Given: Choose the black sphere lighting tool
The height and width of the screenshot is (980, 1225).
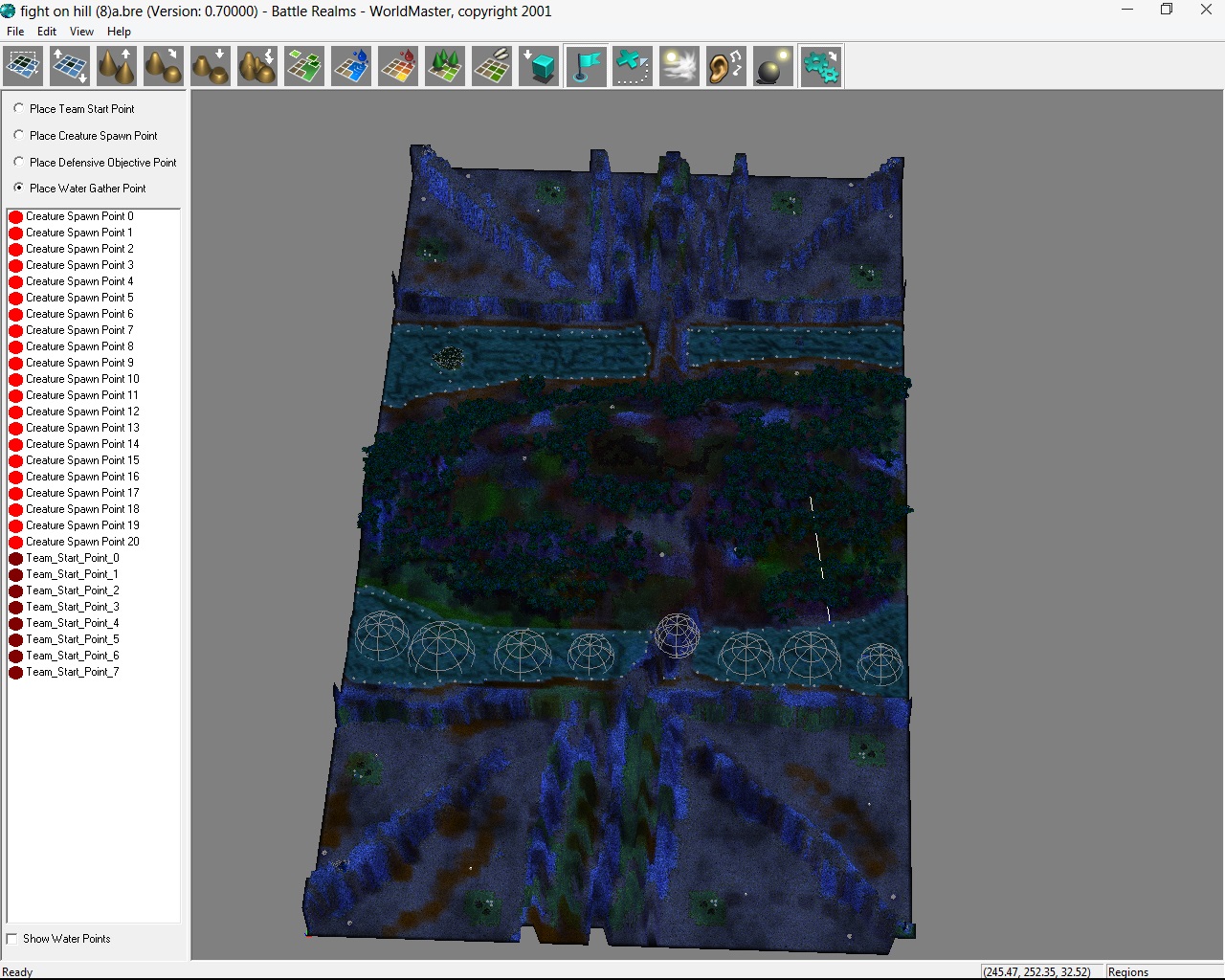Looking at the screenshot, I should click(773, 66).
